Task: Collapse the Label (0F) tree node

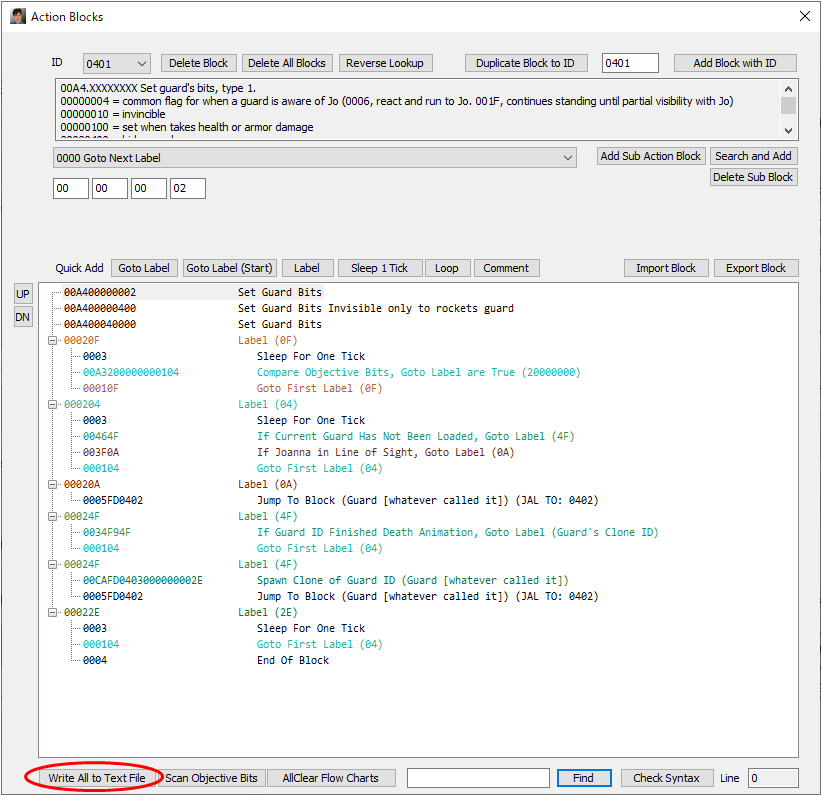Action: [52, 341]
